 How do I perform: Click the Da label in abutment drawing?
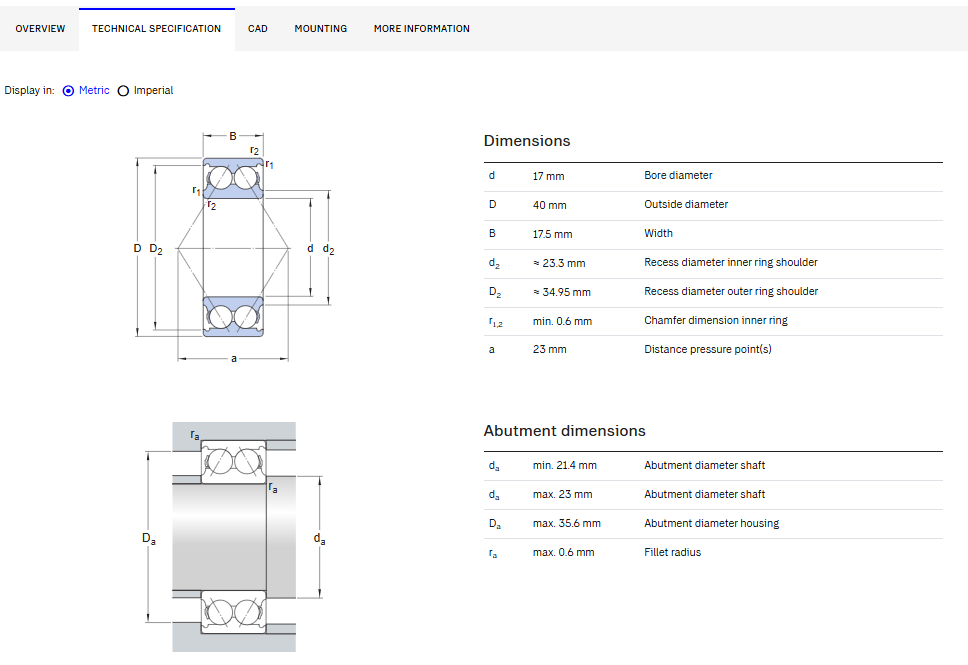[x=149, y=538]
